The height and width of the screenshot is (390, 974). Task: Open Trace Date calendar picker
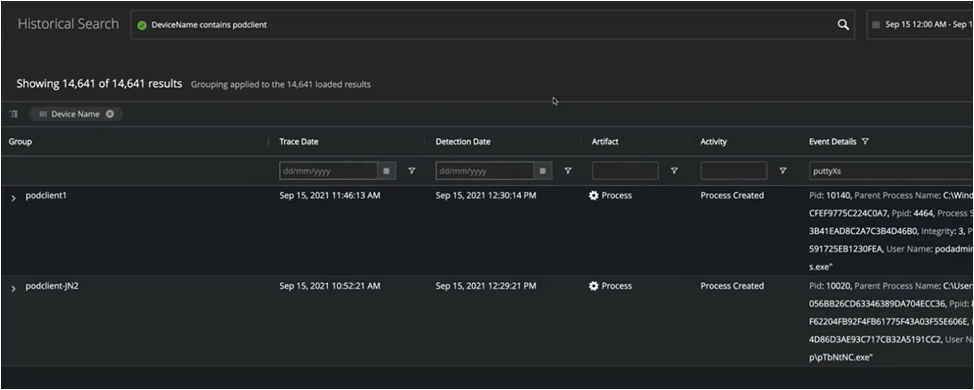click(386, 171)
